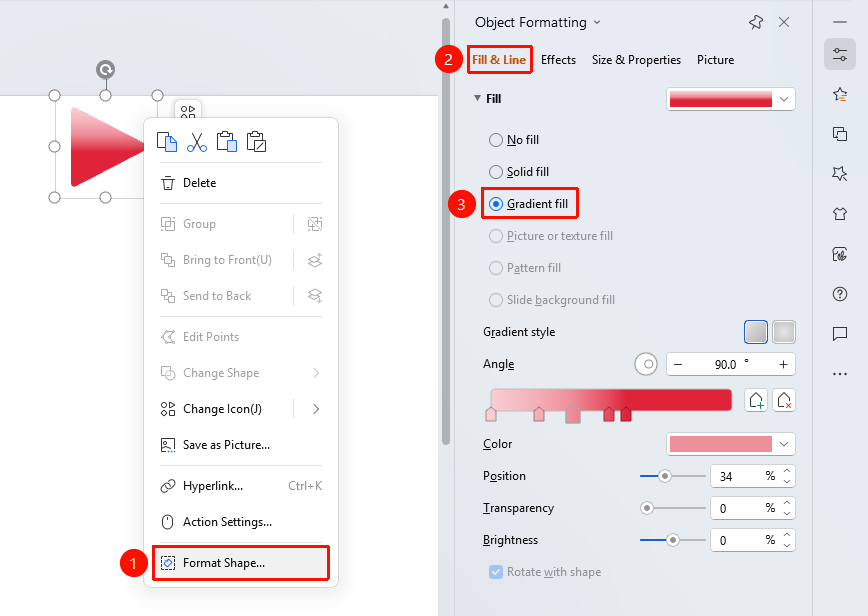Switch to the Effects tab

[x=558, y=60]
